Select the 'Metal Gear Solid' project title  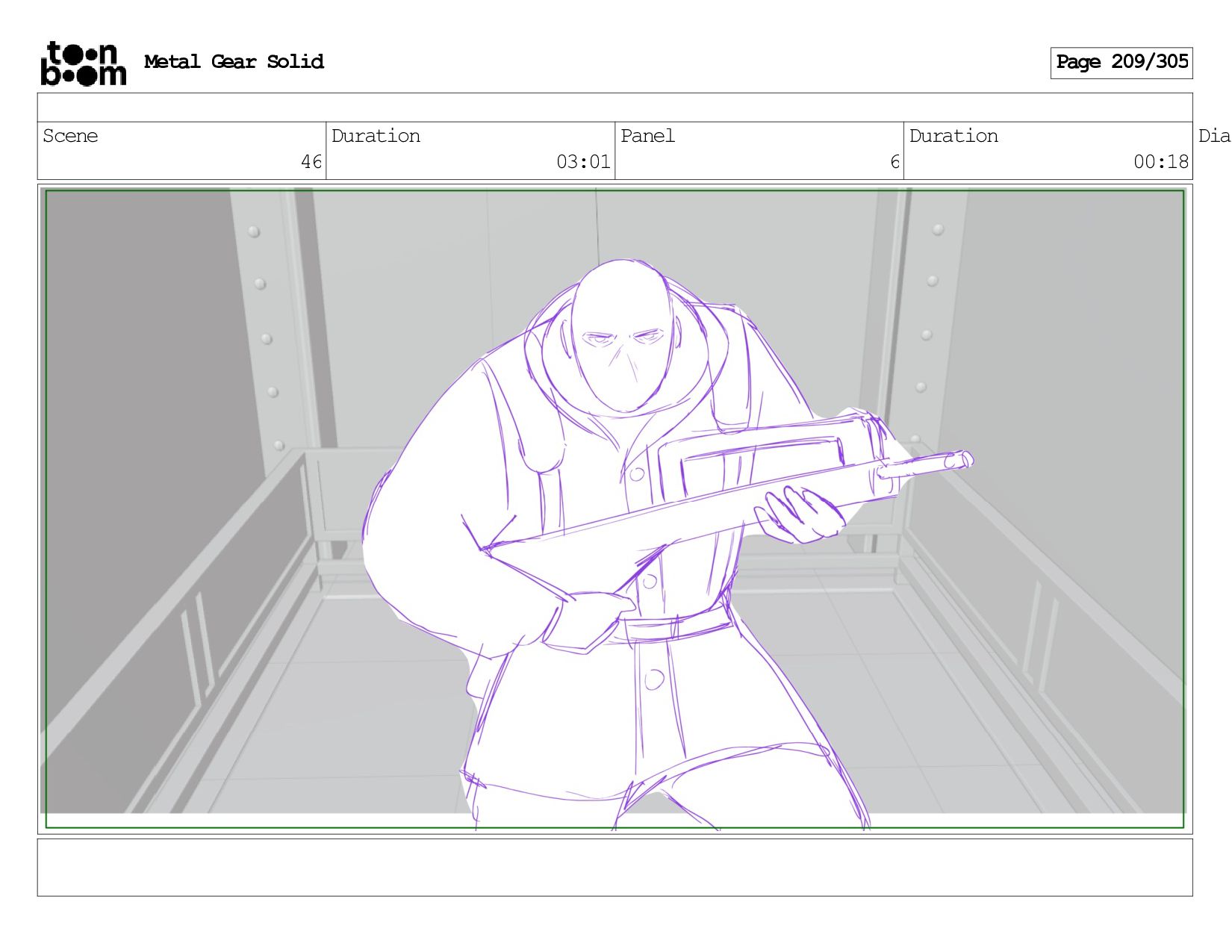[234, 62]
